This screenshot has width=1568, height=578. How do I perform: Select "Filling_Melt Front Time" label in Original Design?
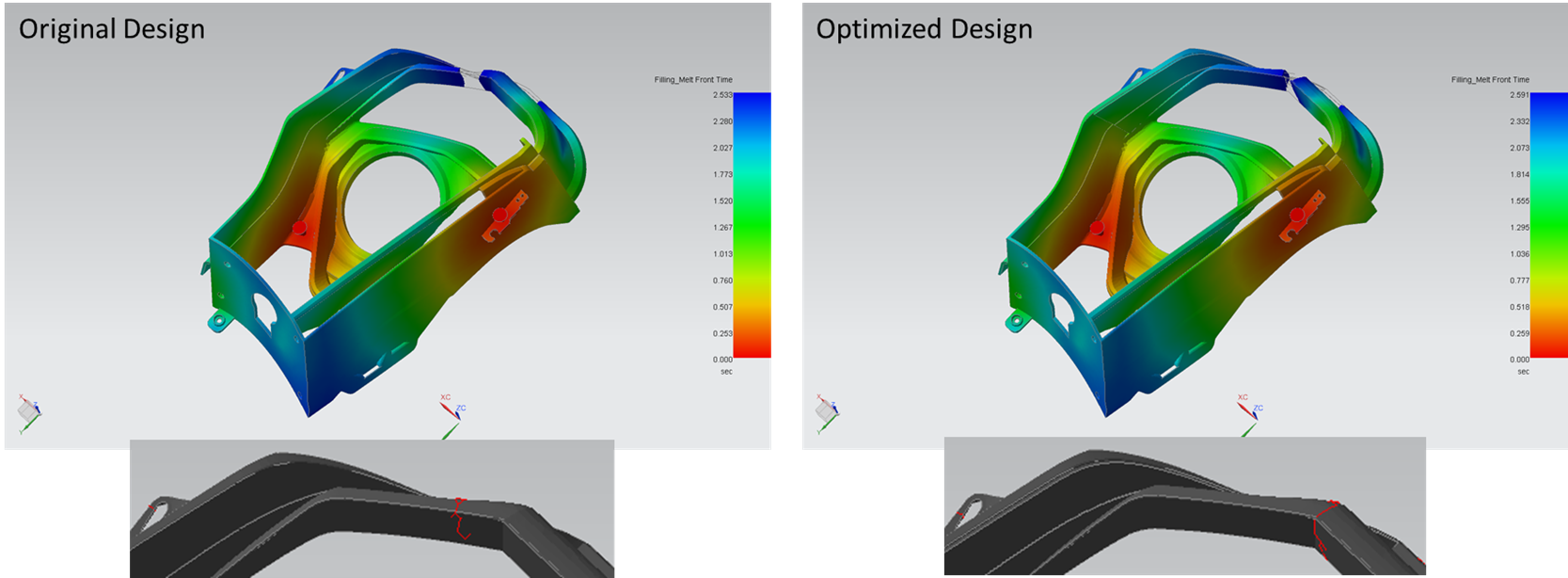pos(693,80)
